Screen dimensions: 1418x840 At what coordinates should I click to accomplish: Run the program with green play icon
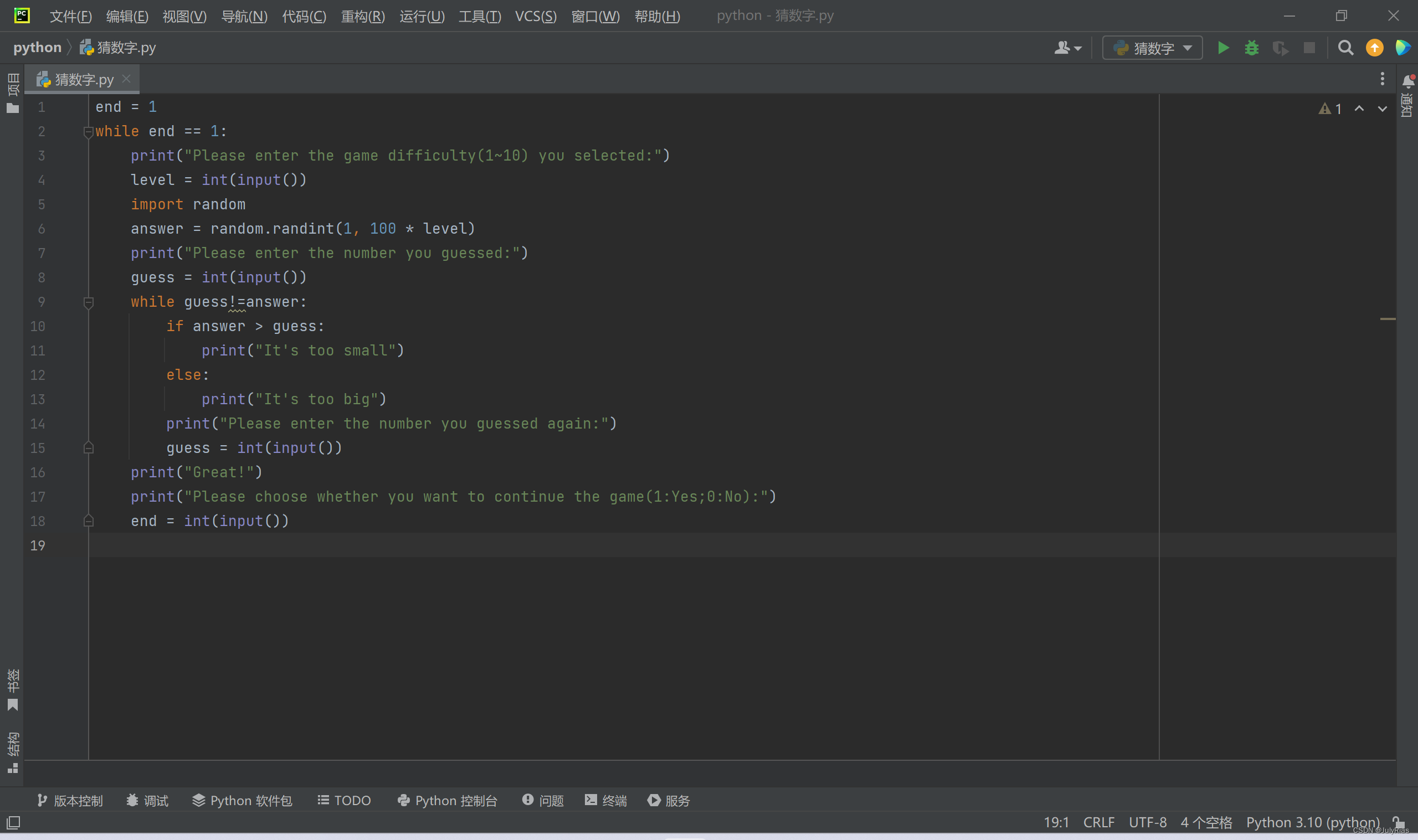tap(1222, 48)
